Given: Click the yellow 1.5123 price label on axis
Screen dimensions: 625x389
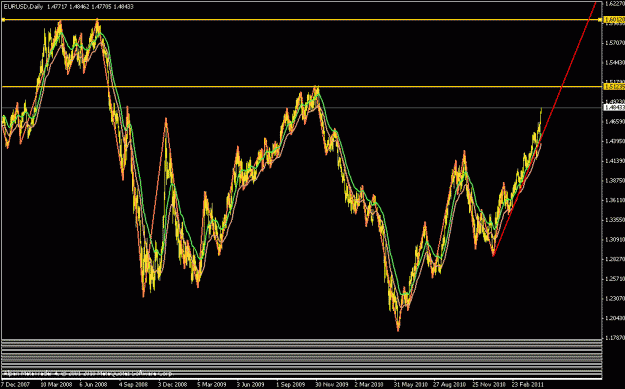Looking at the screenshot, I should [614, 86].
